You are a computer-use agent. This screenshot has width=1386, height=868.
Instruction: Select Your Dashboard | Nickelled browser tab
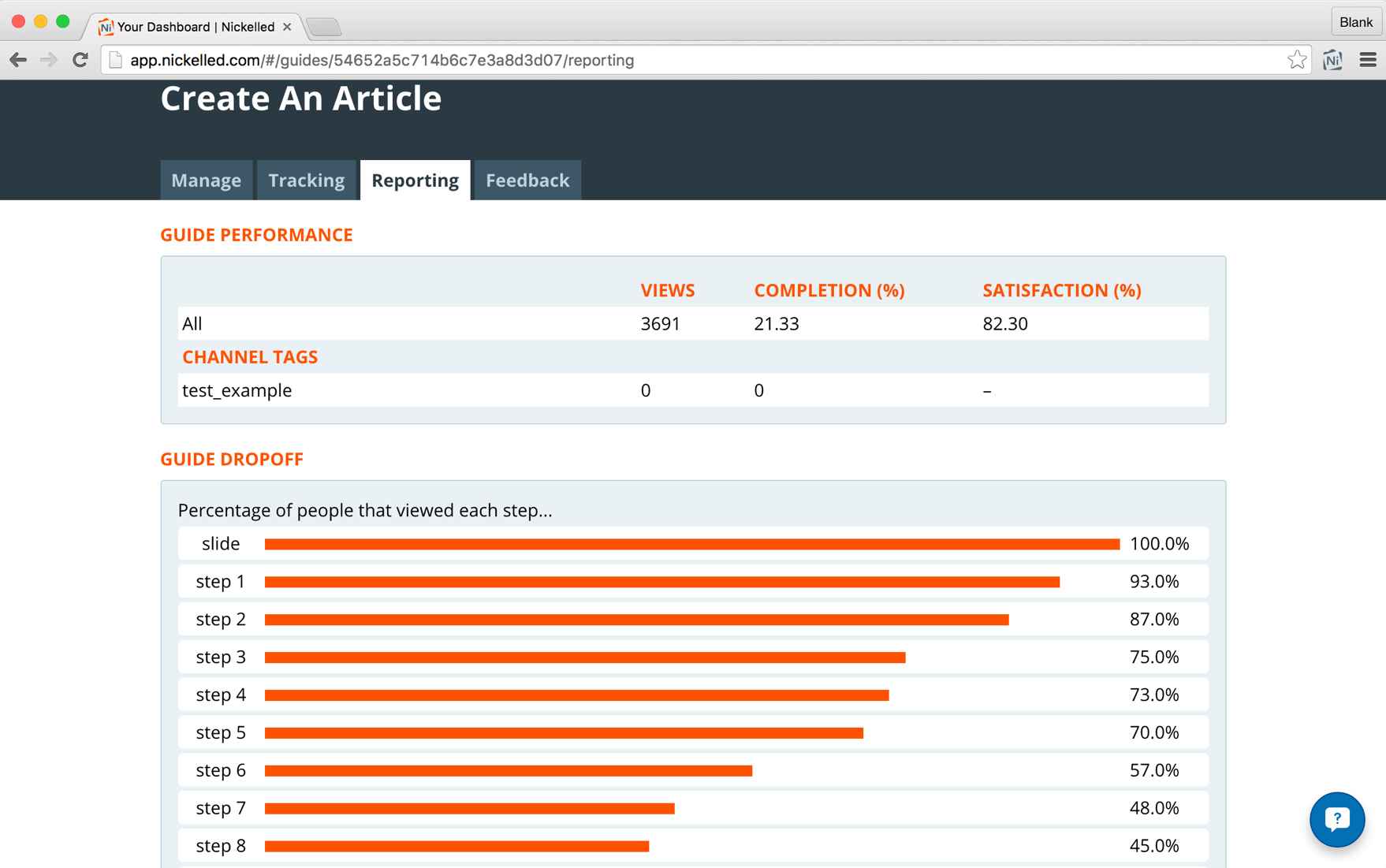195,27
